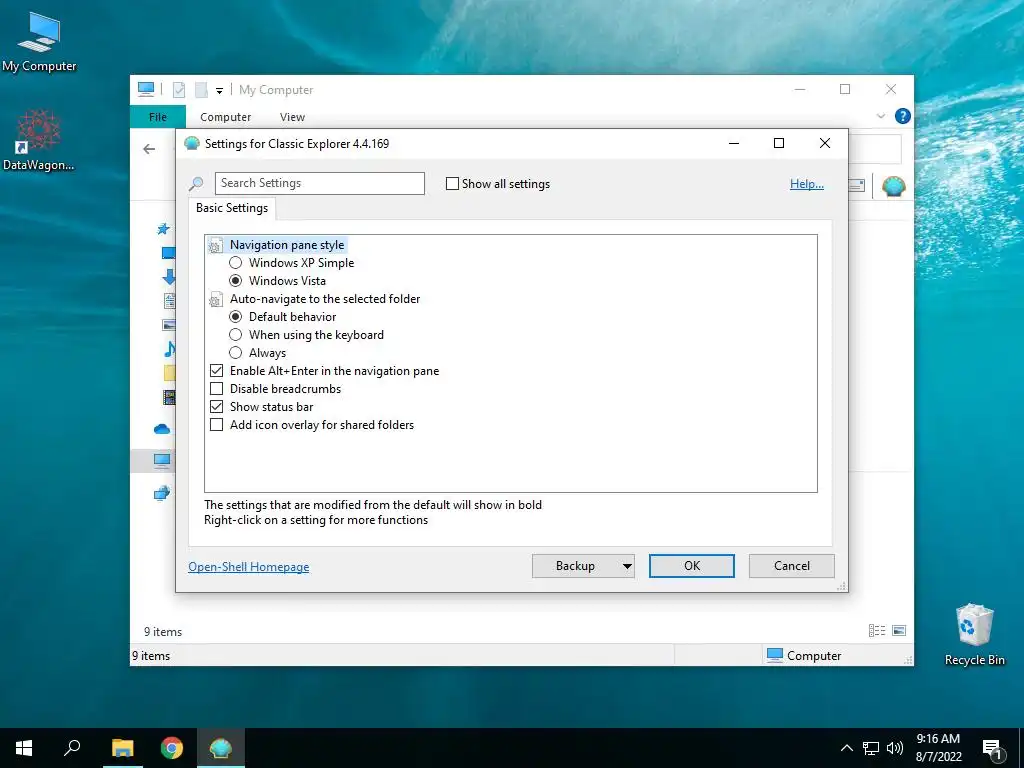
Task: Open File Explorer from the taskbar
Action: (122, 748)
